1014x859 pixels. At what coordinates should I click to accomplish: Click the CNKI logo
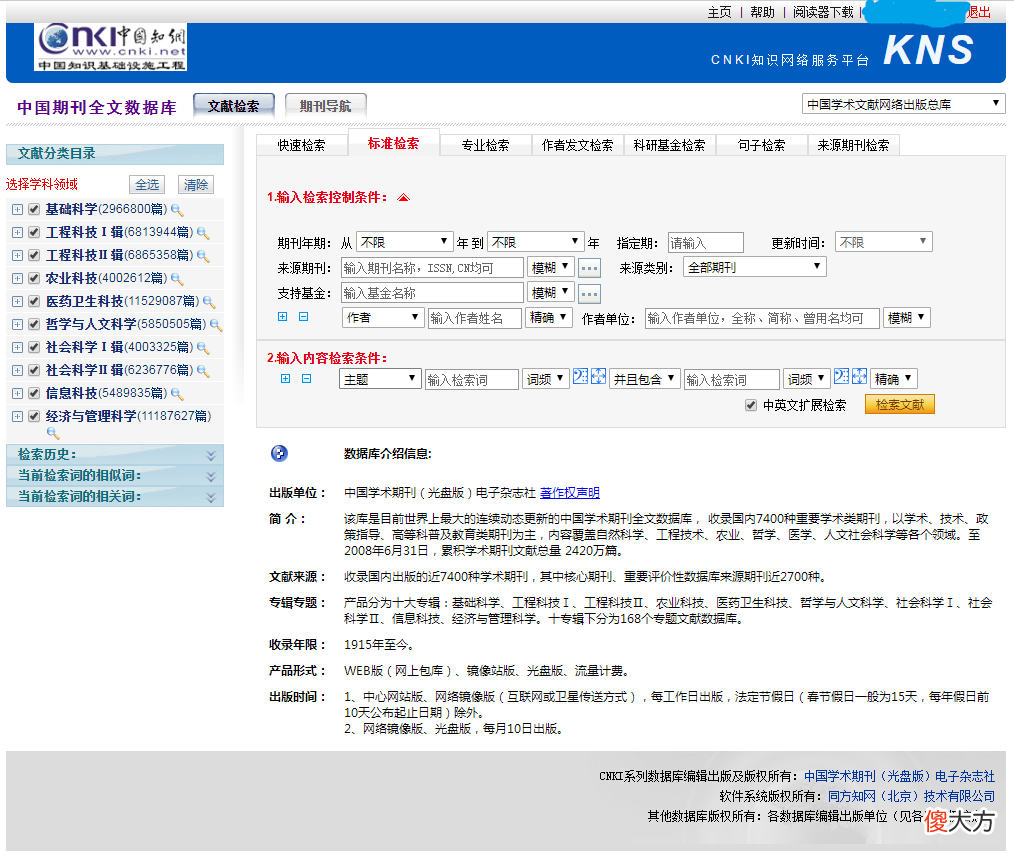point(111,47)
